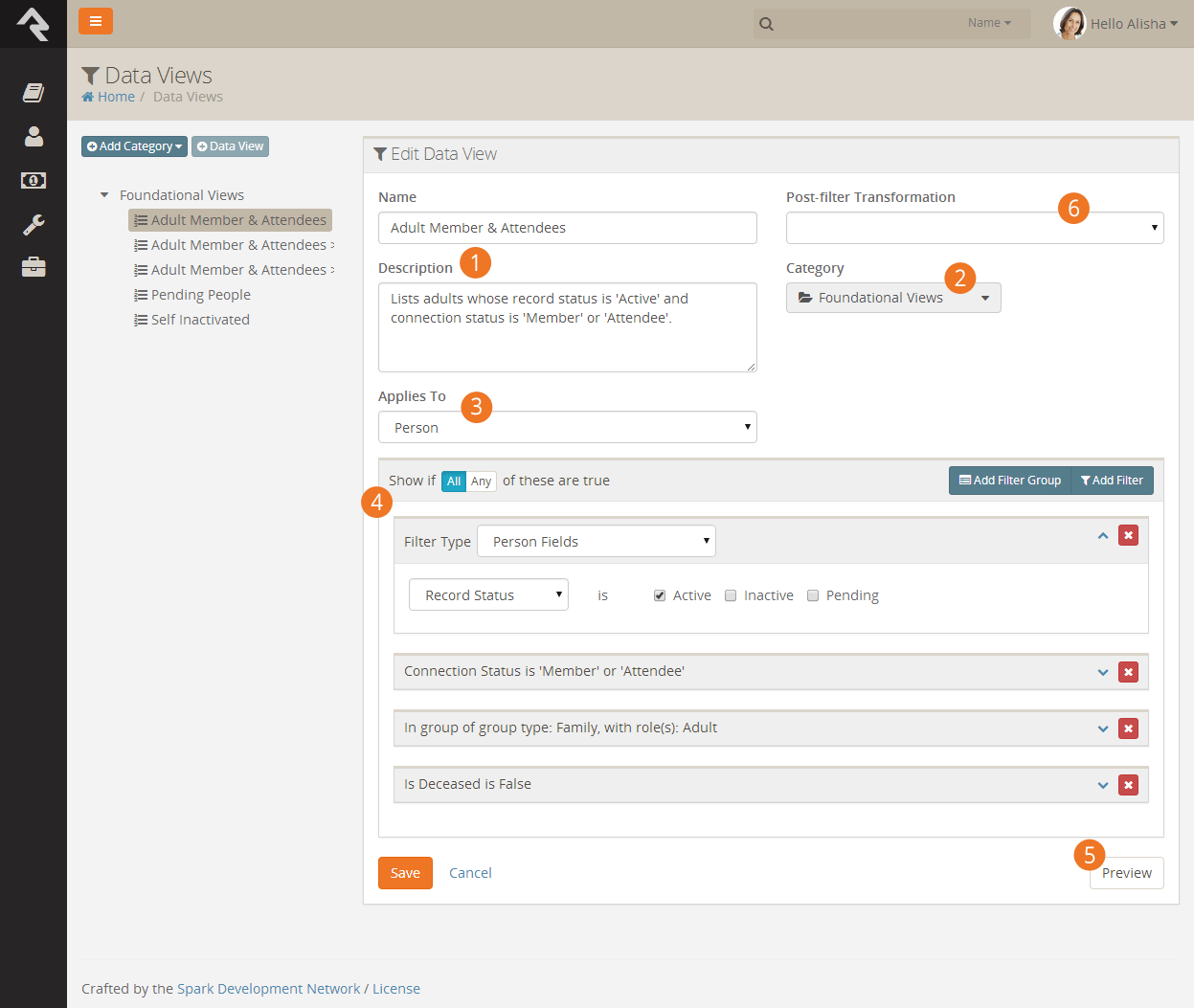Expand the Connection Status filter
The image size is (1194, 1008).
coord(1103,672)
